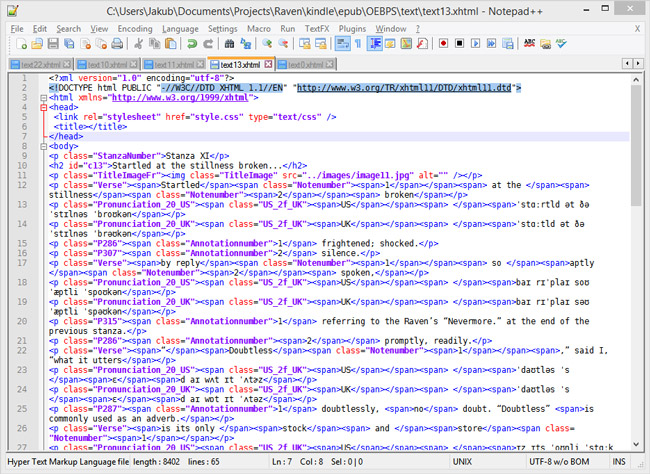This screenshot has height=474, width=650.
Task: Toggle the indent guide display
Action: coord(375,44)
